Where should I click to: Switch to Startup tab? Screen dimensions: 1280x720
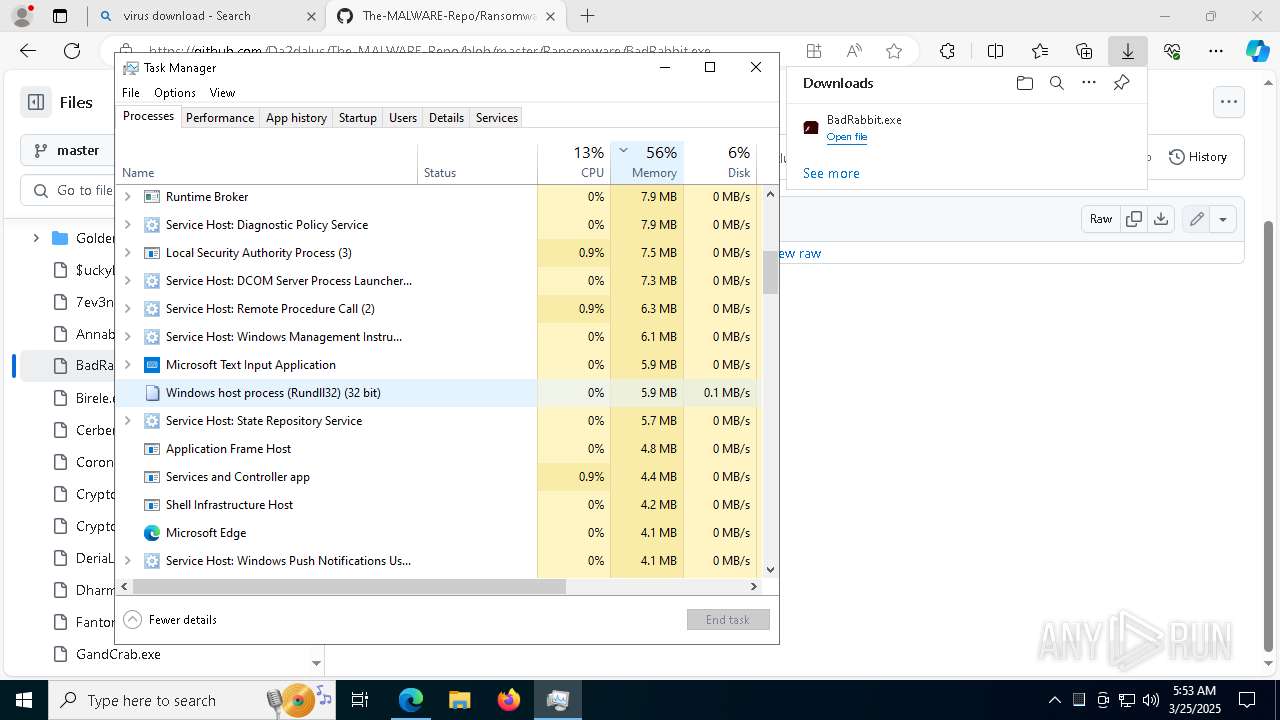pos(357,118)
